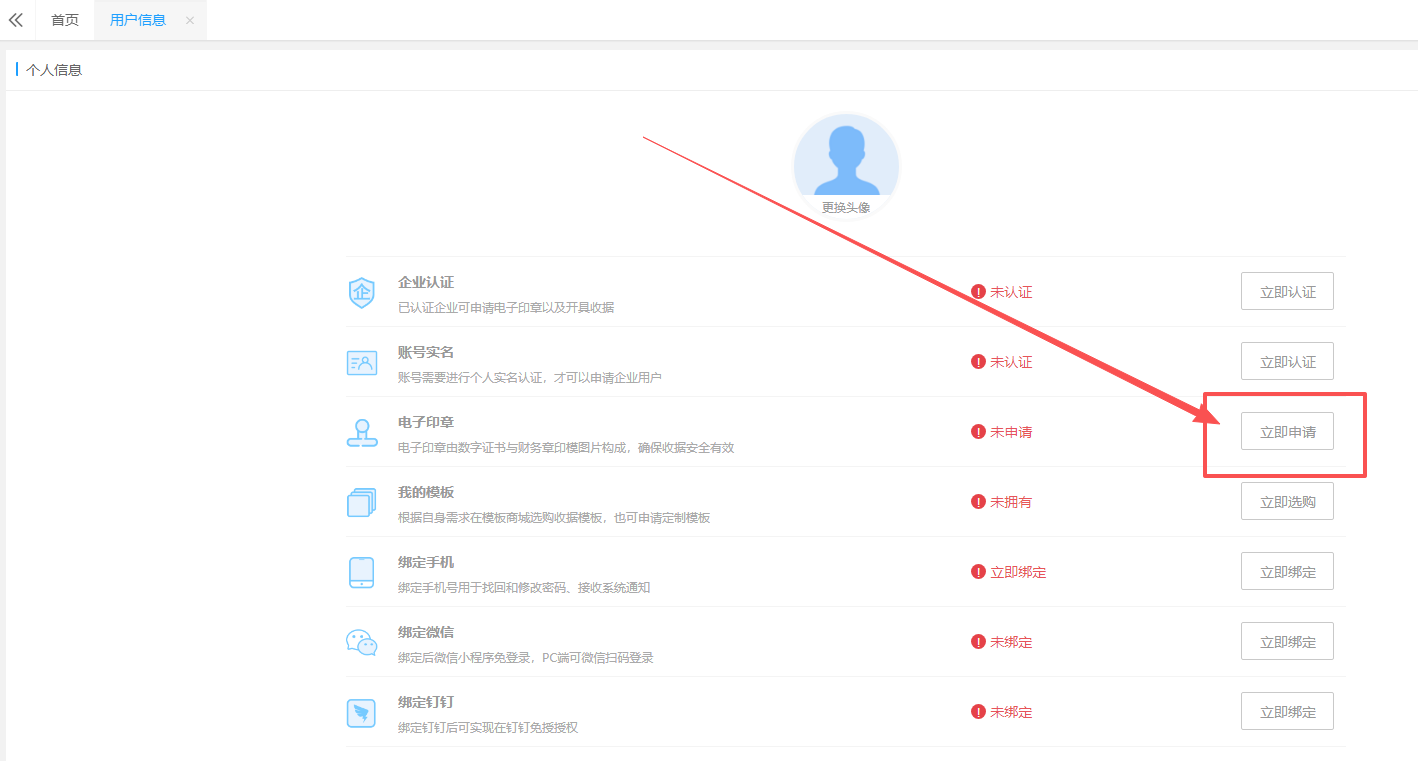The width and height of the screenshot is (1418, 761).
Task: Select the 用户信息 tab
Action: click(138, 20)
